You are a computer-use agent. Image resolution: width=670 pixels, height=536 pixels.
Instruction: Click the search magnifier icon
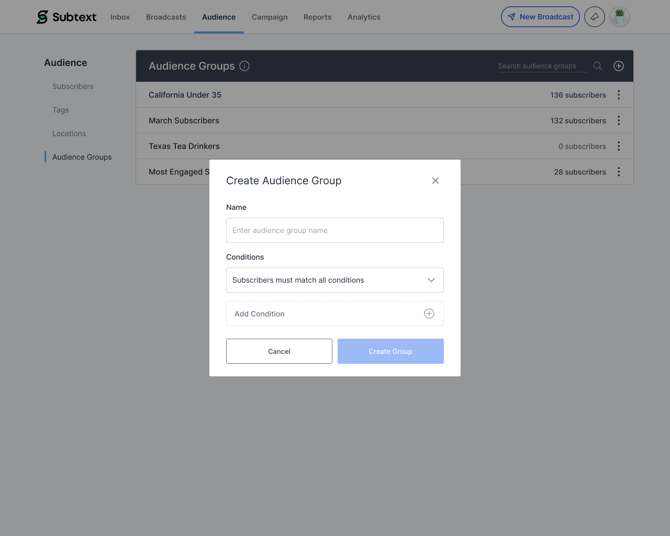[x=598, y=66]
